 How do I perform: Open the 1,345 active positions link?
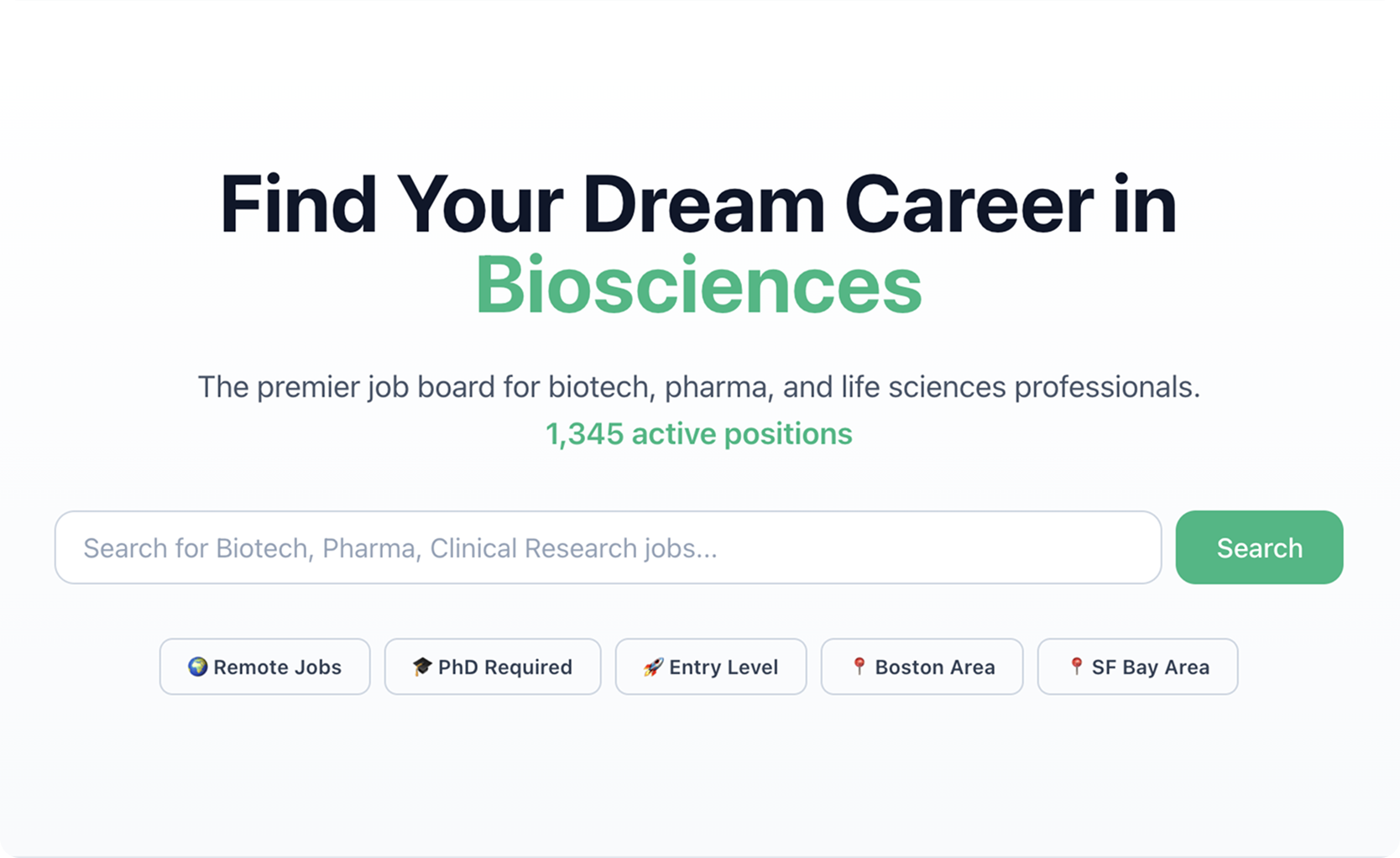click(x=698, y=434)
